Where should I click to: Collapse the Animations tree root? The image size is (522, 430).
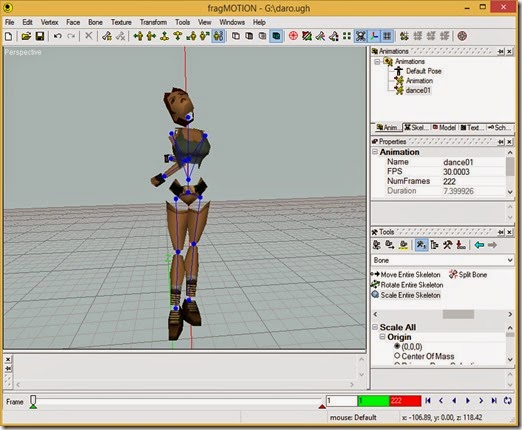(x=377, y=62)
